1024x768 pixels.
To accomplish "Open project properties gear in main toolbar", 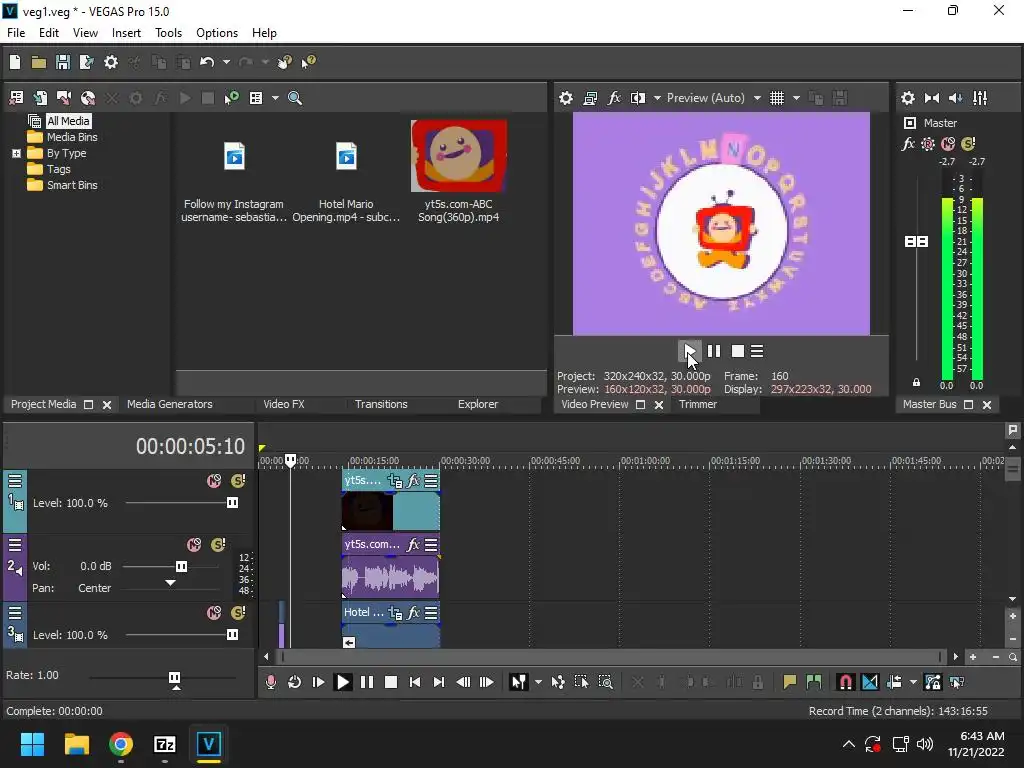I will pyautogui.click(x=111, y=62).
